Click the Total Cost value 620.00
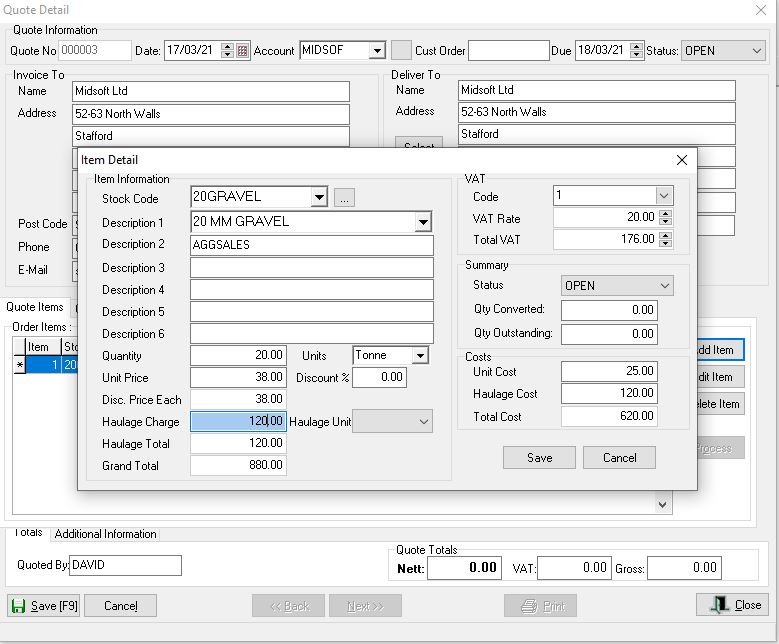The image size is (779, 644). click(609, 416)
